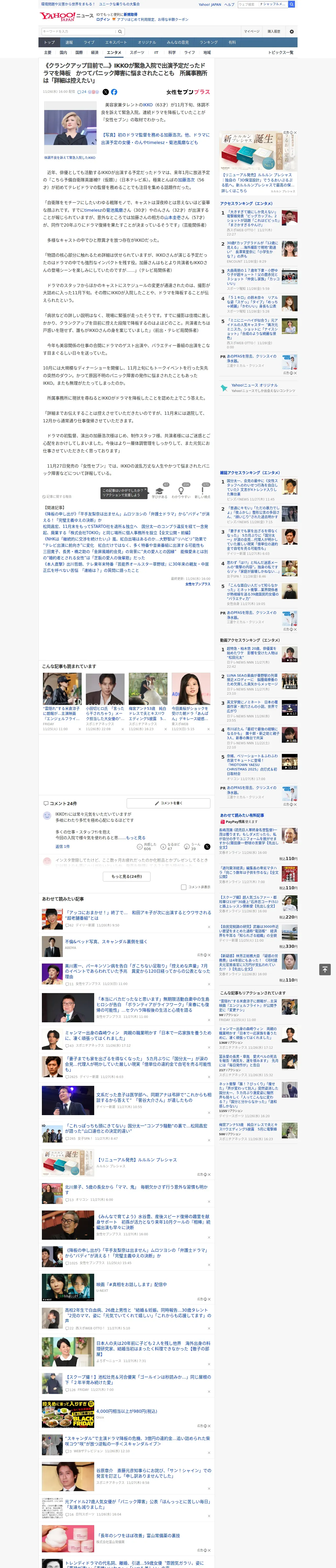
Task: Open the 菊池風磨 name link in article
Action: [x=115, y=210]
